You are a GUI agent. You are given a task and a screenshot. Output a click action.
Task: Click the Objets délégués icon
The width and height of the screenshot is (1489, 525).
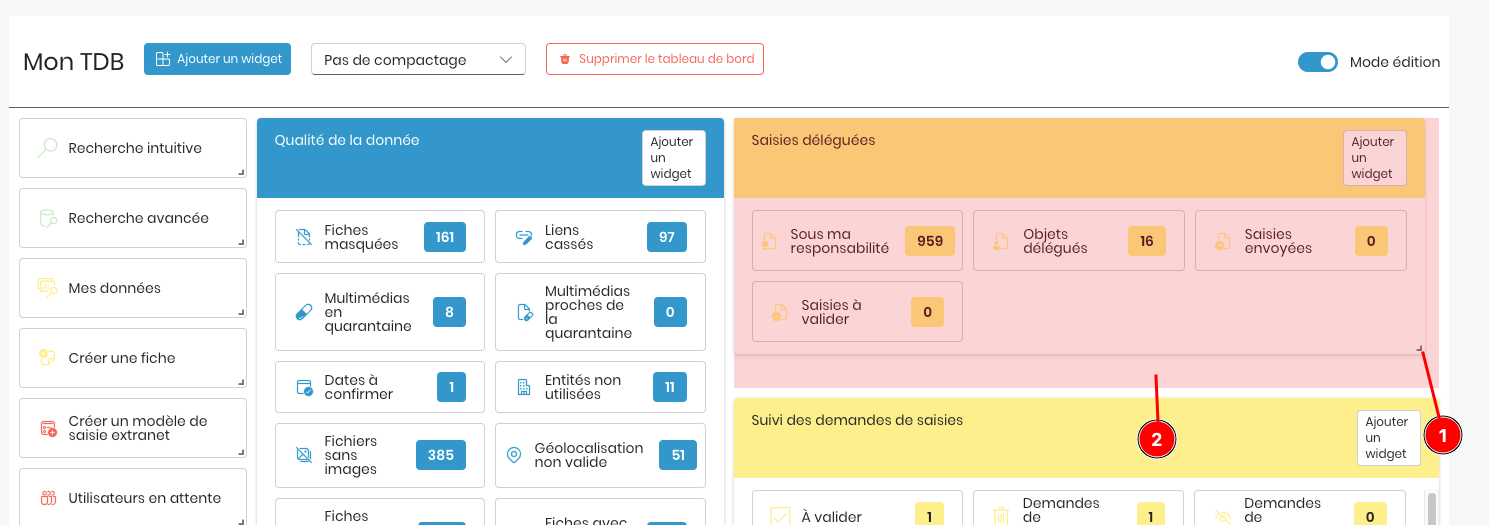coord(1000,241)
